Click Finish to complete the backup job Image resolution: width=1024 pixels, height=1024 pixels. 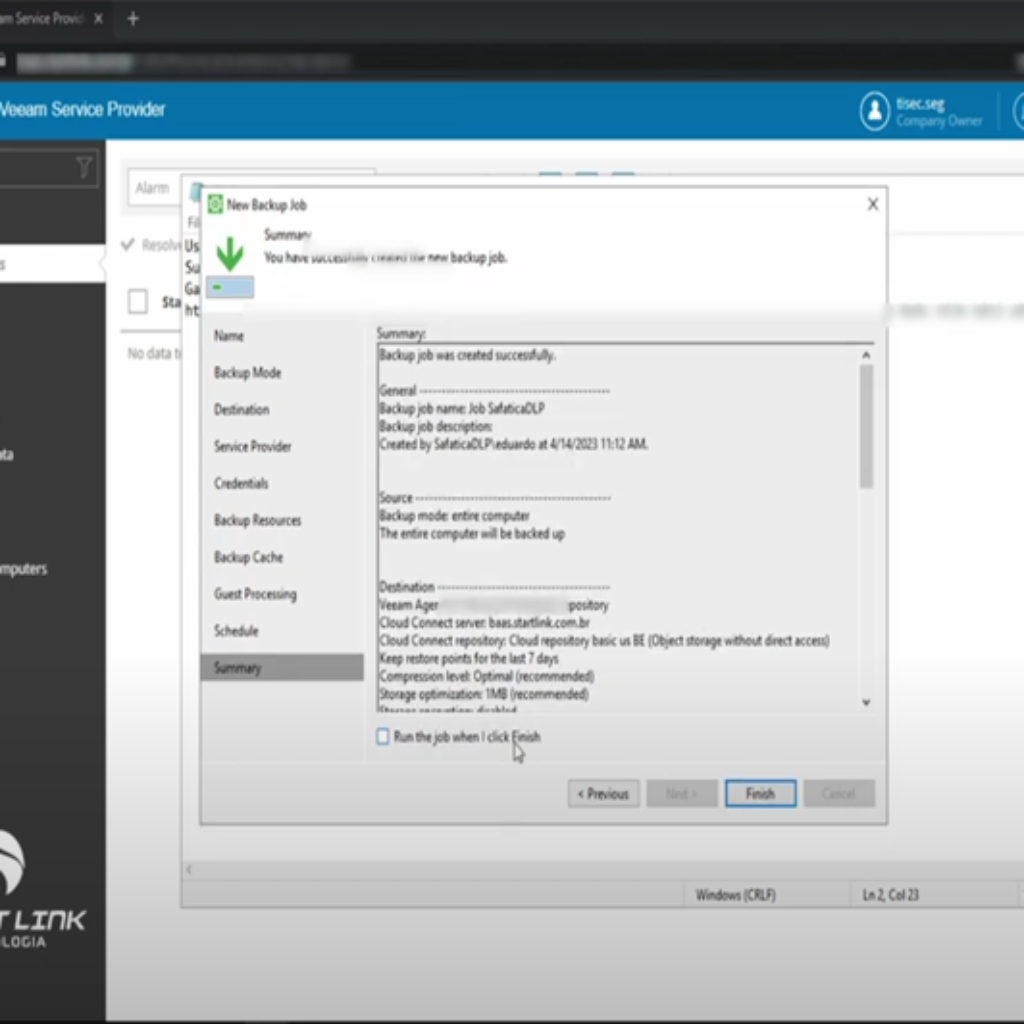tap(760, 793)
